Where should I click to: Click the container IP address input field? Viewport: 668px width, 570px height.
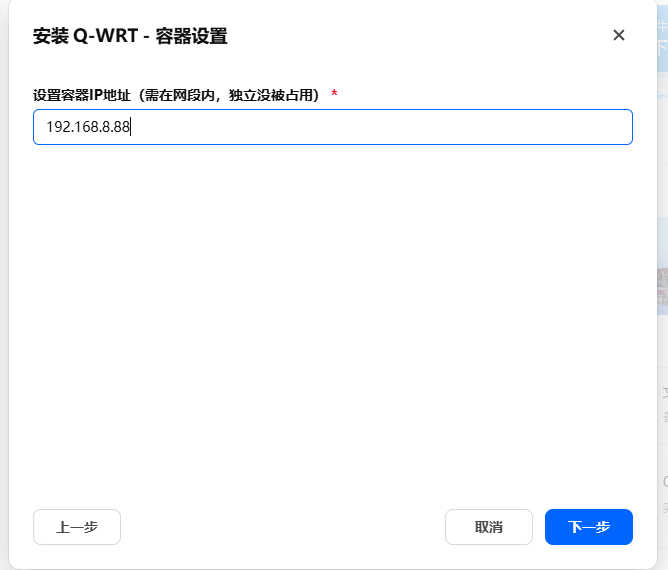point(332,127)
